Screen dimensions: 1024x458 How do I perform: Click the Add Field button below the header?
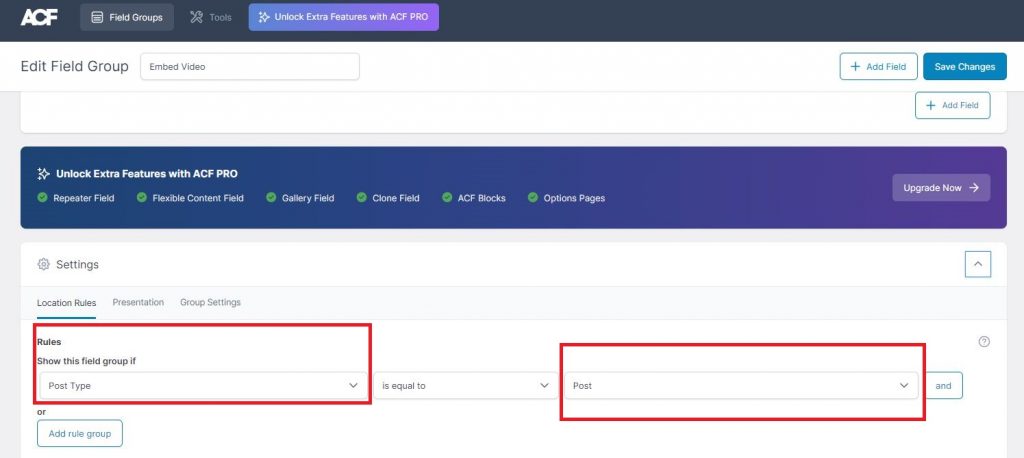952,105
